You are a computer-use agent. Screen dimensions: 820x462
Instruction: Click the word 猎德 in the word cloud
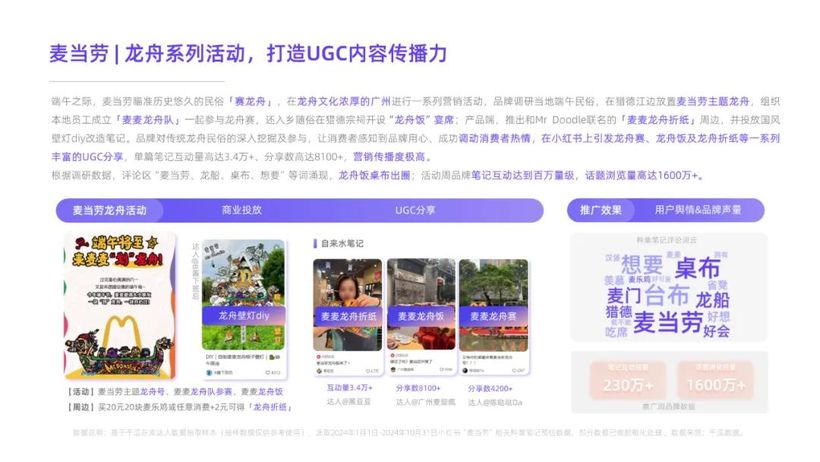(x=619, y=312)
